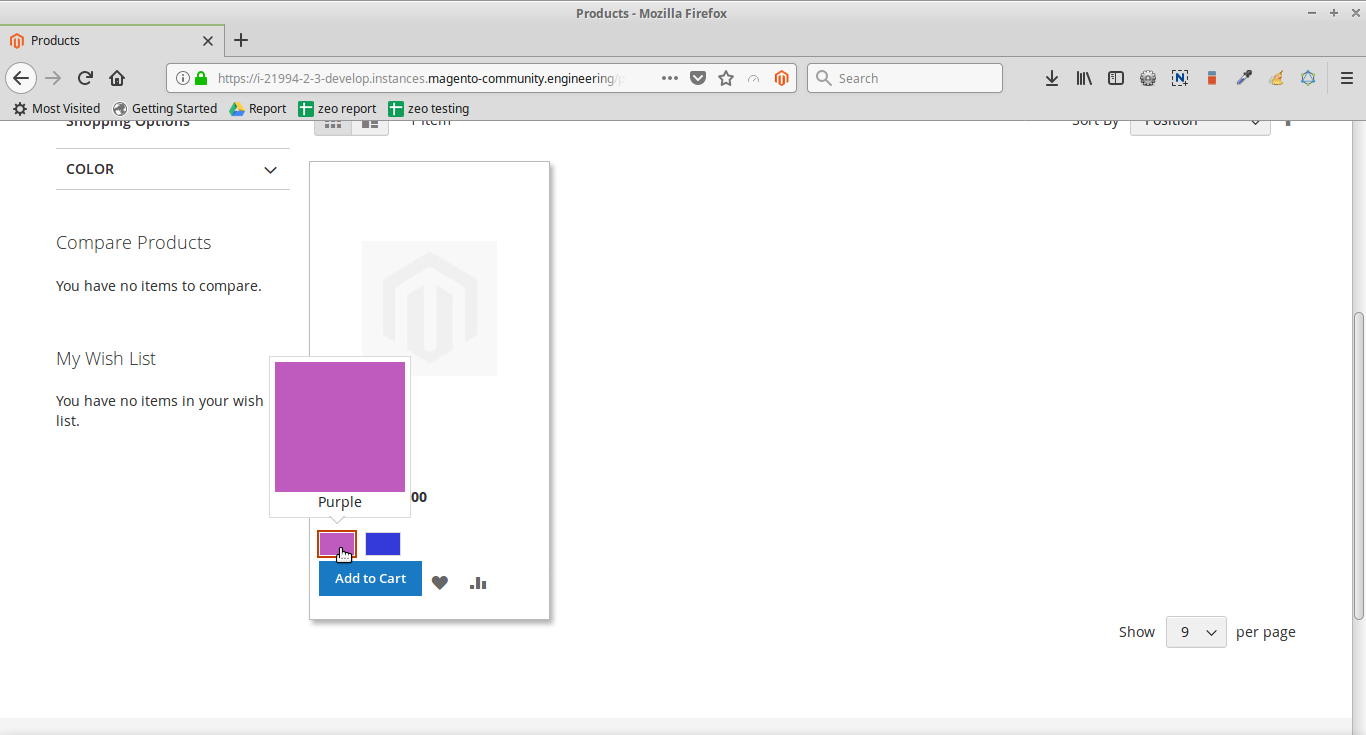1366x735 pixels.
Task: Open the Sort By dropdown
Action: (1199, 122)
